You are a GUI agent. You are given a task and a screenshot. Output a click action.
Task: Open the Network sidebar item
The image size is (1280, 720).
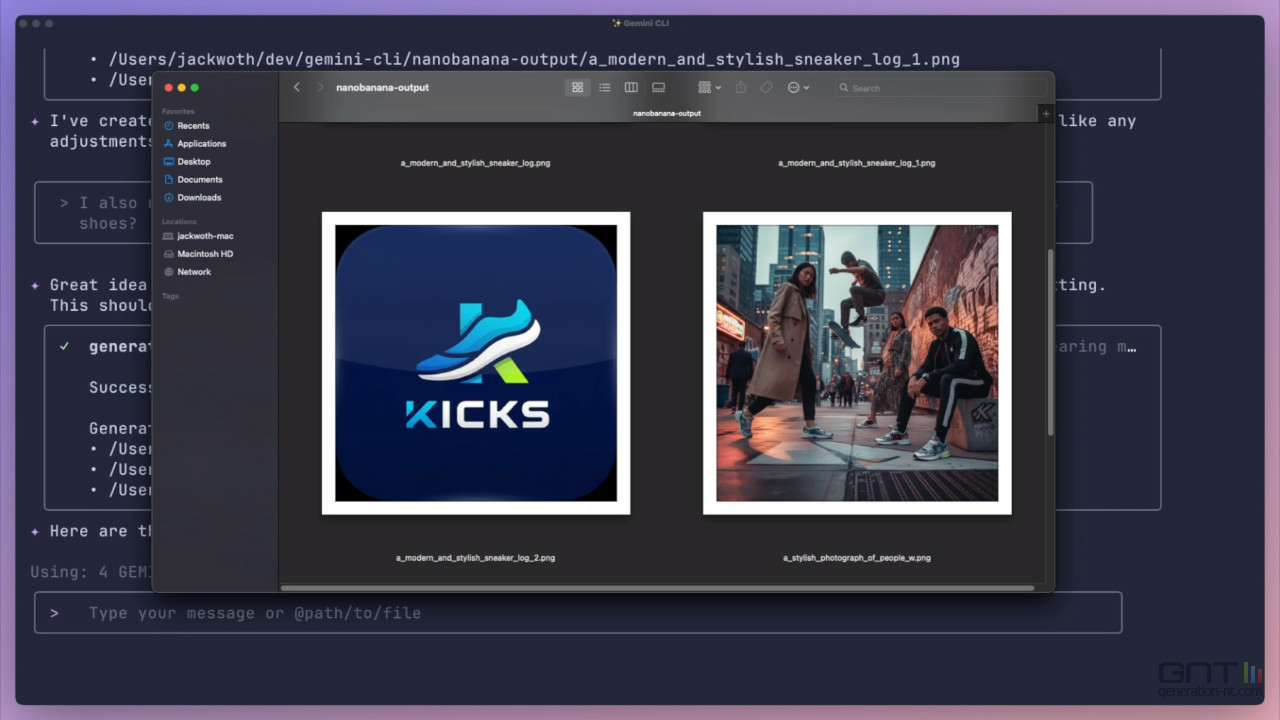coord(194,272)
